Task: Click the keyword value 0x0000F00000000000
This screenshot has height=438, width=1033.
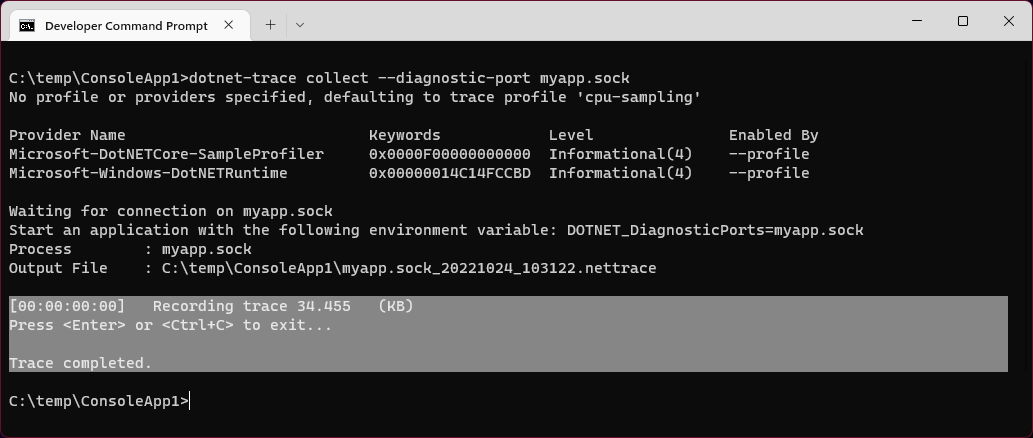Action: click(449, 154)
